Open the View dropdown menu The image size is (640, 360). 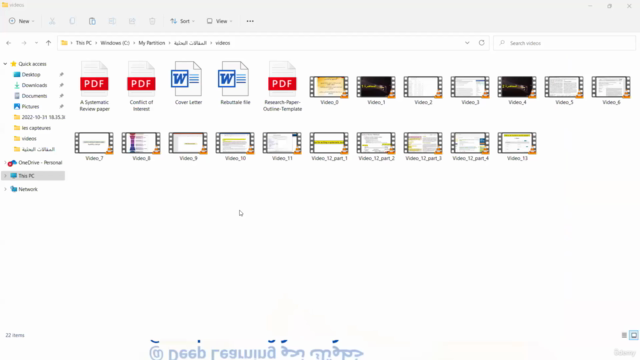tap(219, 21)
